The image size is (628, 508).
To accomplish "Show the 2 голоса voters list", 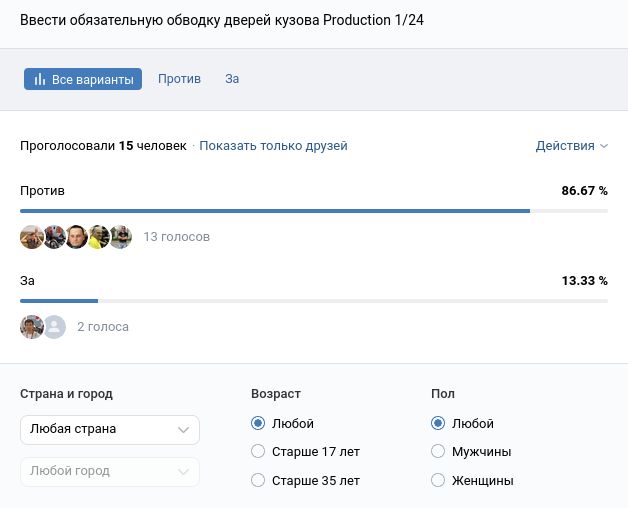I will tap(103, 327).
